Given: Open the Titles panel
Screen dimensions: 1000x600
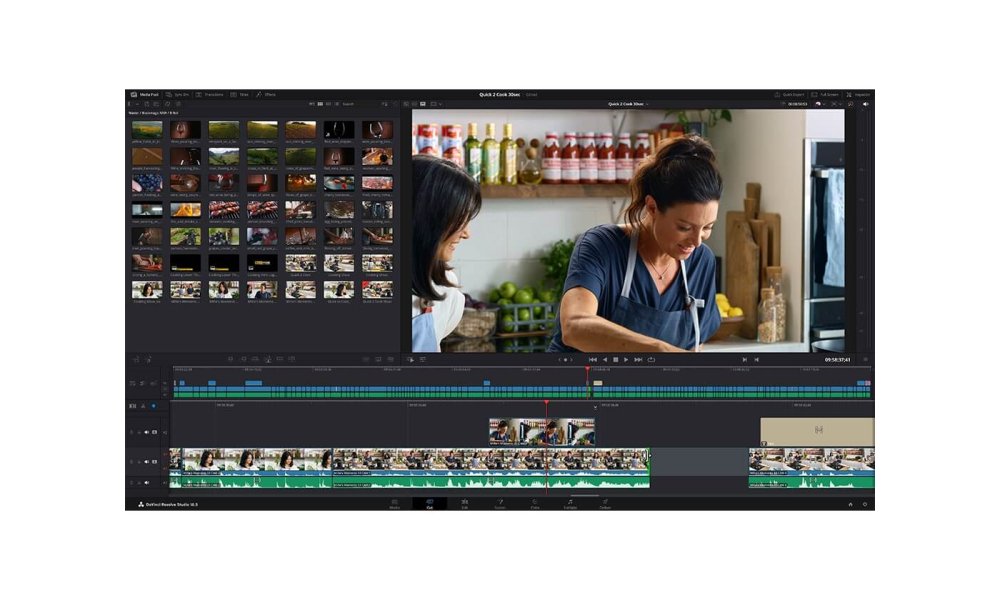Looking at the screenshot, I should pyautogui.click(x=242, y=94).
